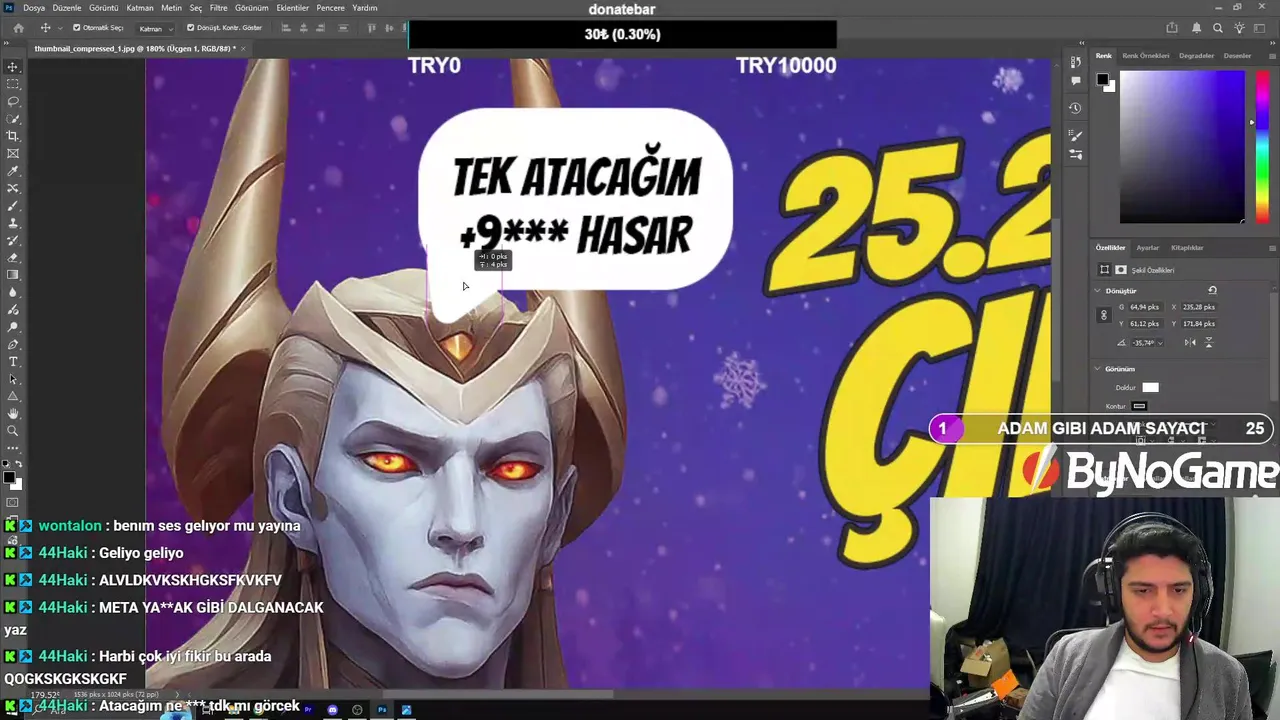The height and width of the screenshot is (720, 1280).
Task: Select the Blur tool
Action: point(13,292)
